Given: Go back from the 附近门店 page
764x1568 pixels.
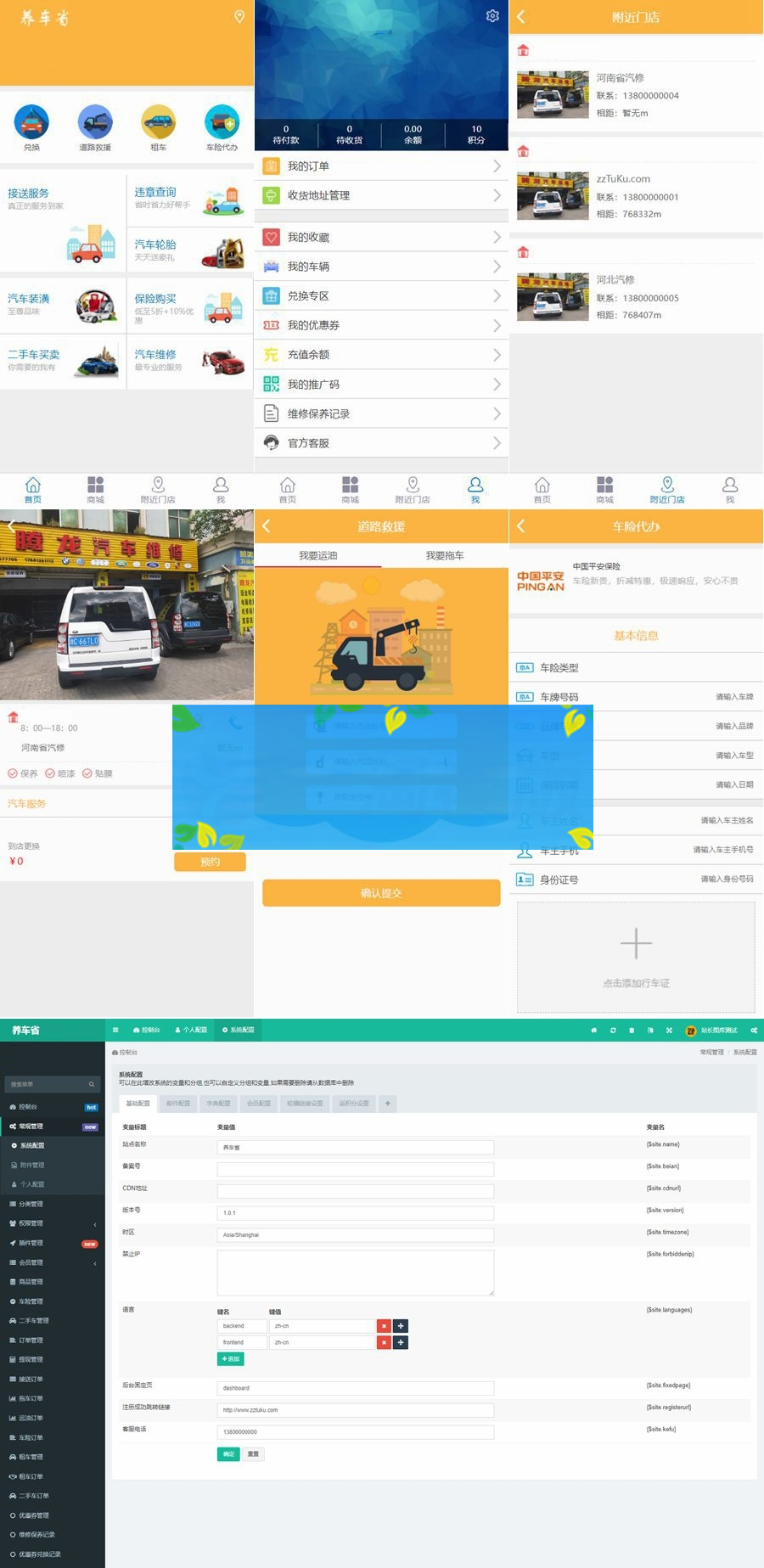Looking at the screenshot, I should (521, 17).
